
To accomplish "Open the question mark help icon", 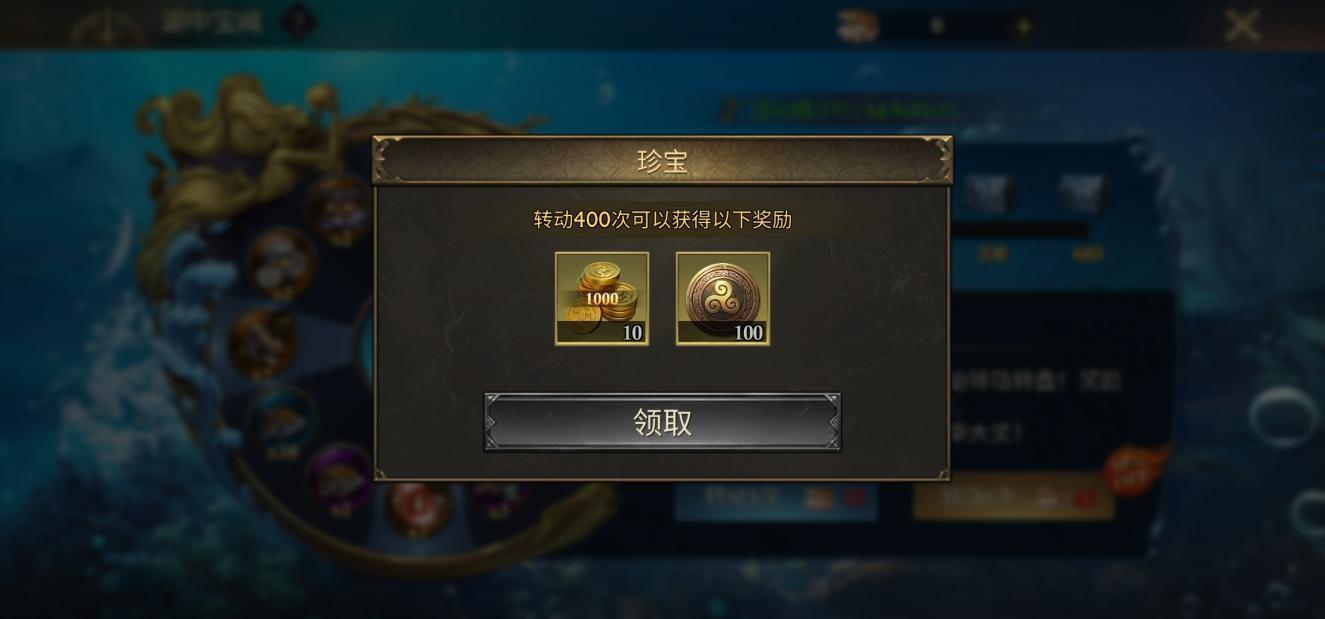I will [x=296, y=23].
